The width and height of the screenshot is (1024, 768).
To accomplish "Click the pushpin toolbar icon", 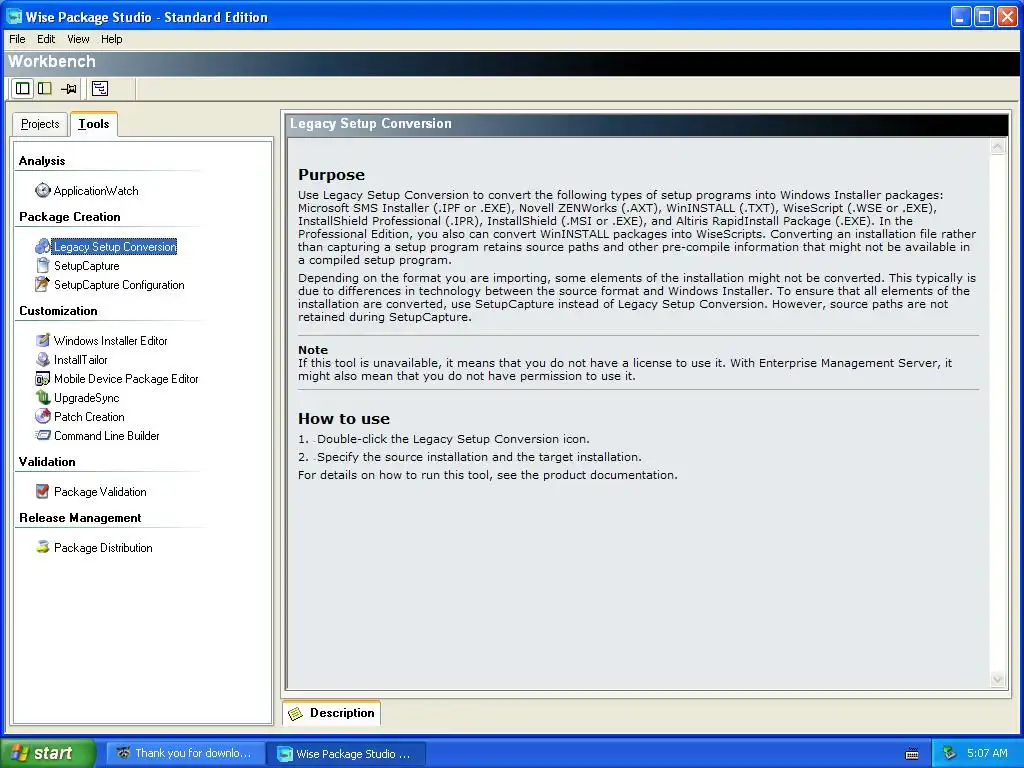I will 69,88.
